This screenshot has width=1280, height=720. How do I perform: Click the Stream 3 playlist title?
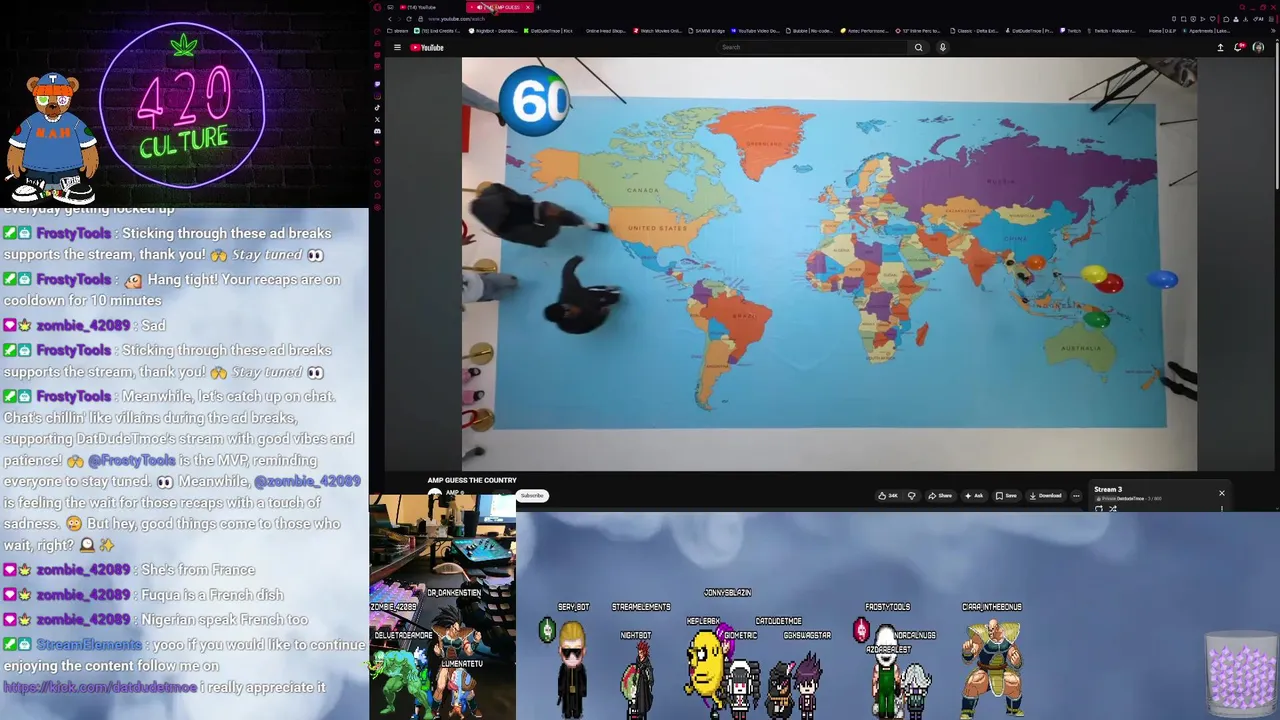click(1108, 490)
